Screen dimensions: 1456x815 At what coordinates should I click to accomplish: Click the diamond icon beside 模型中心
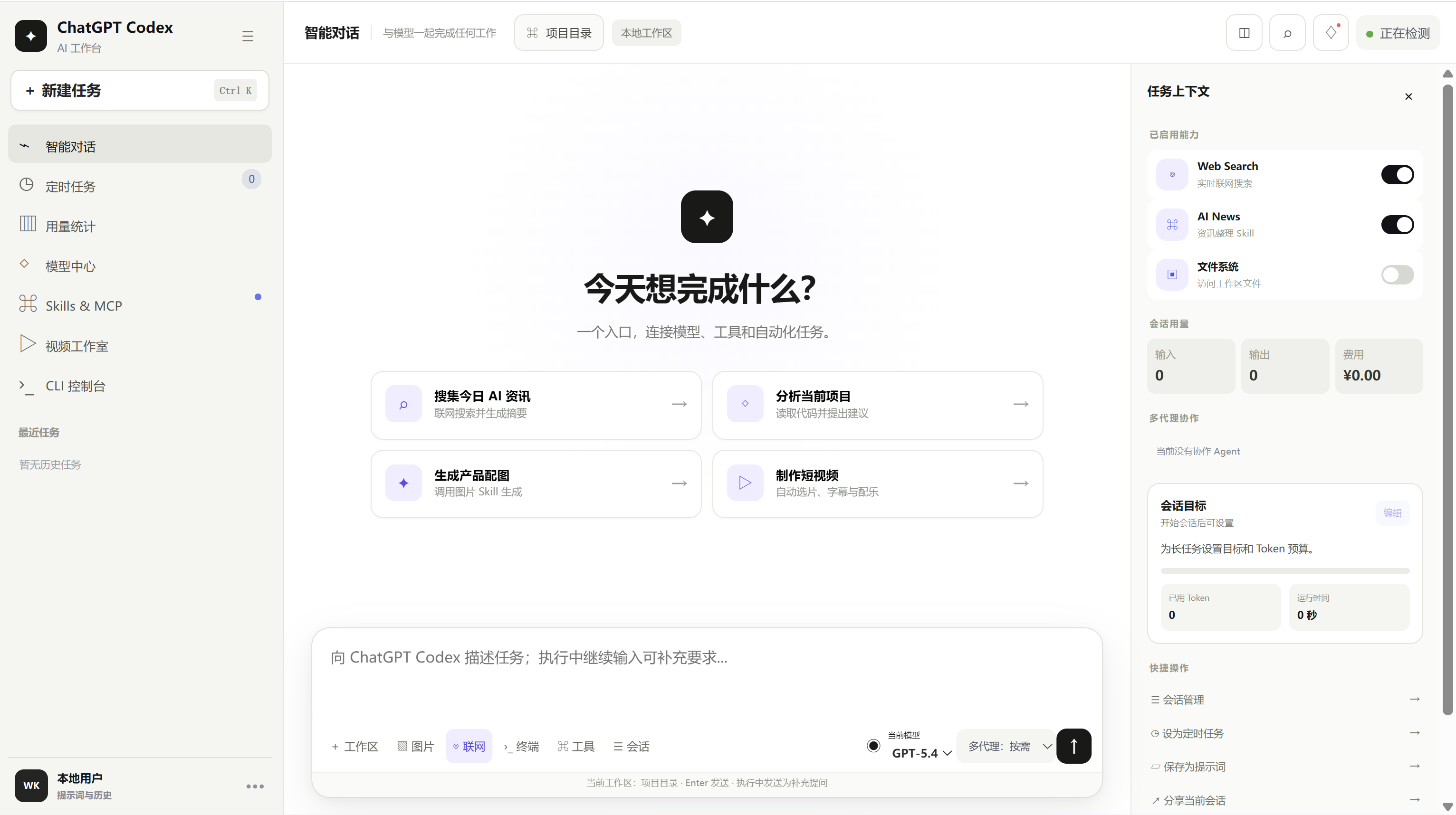(x=24, y=263)
